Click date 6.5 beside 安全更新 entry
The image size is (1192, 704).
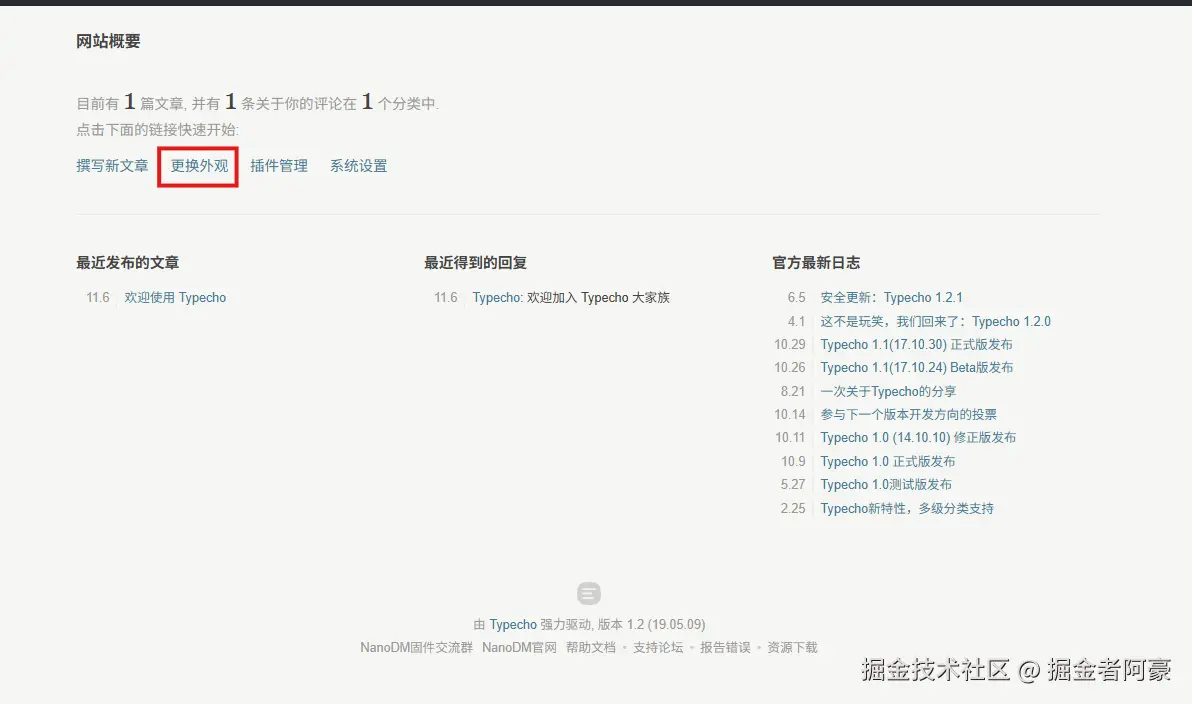point(796,297)
